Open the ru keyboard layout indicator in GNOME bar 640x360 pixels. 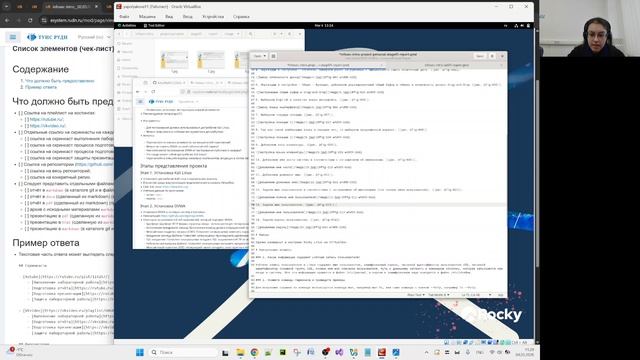click(x=505, y=25)
